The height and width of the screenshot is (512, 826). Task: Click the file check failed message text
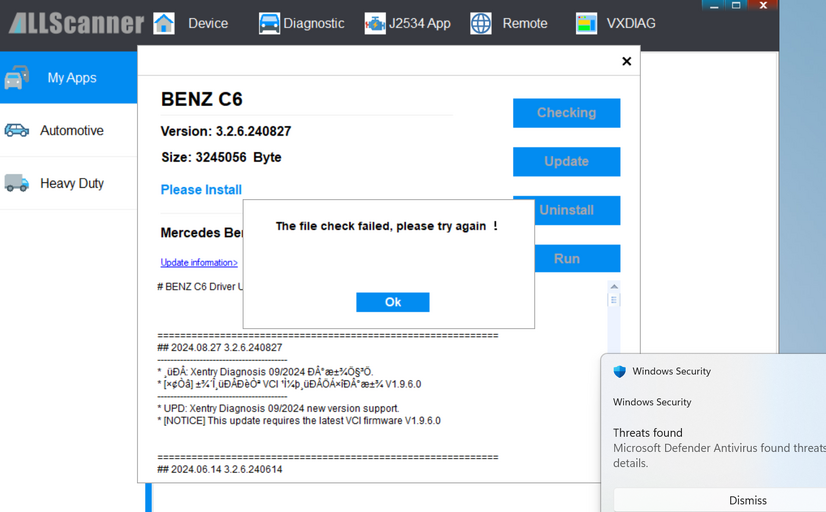tap(387, 226)
